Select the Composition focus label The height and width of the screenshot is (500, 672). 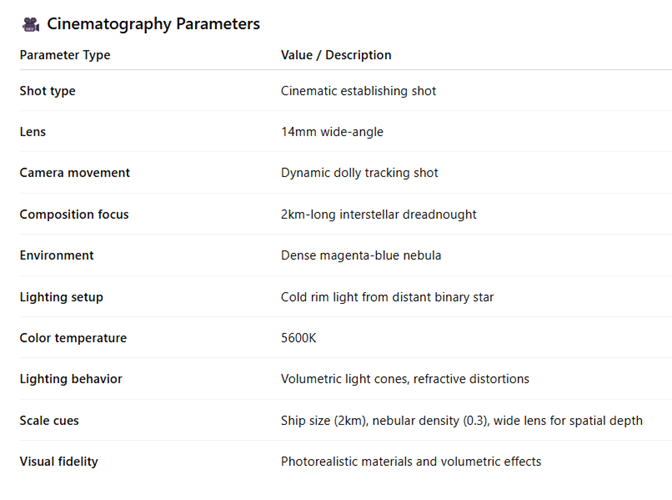[x=74, y=214]
